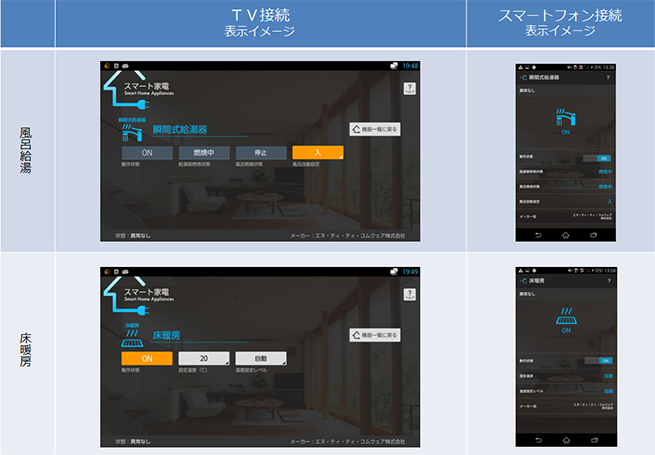655x455 pixels.
Task: Click 機器一覧に戻る button on floor heating screen
Action: pos(376,335)
